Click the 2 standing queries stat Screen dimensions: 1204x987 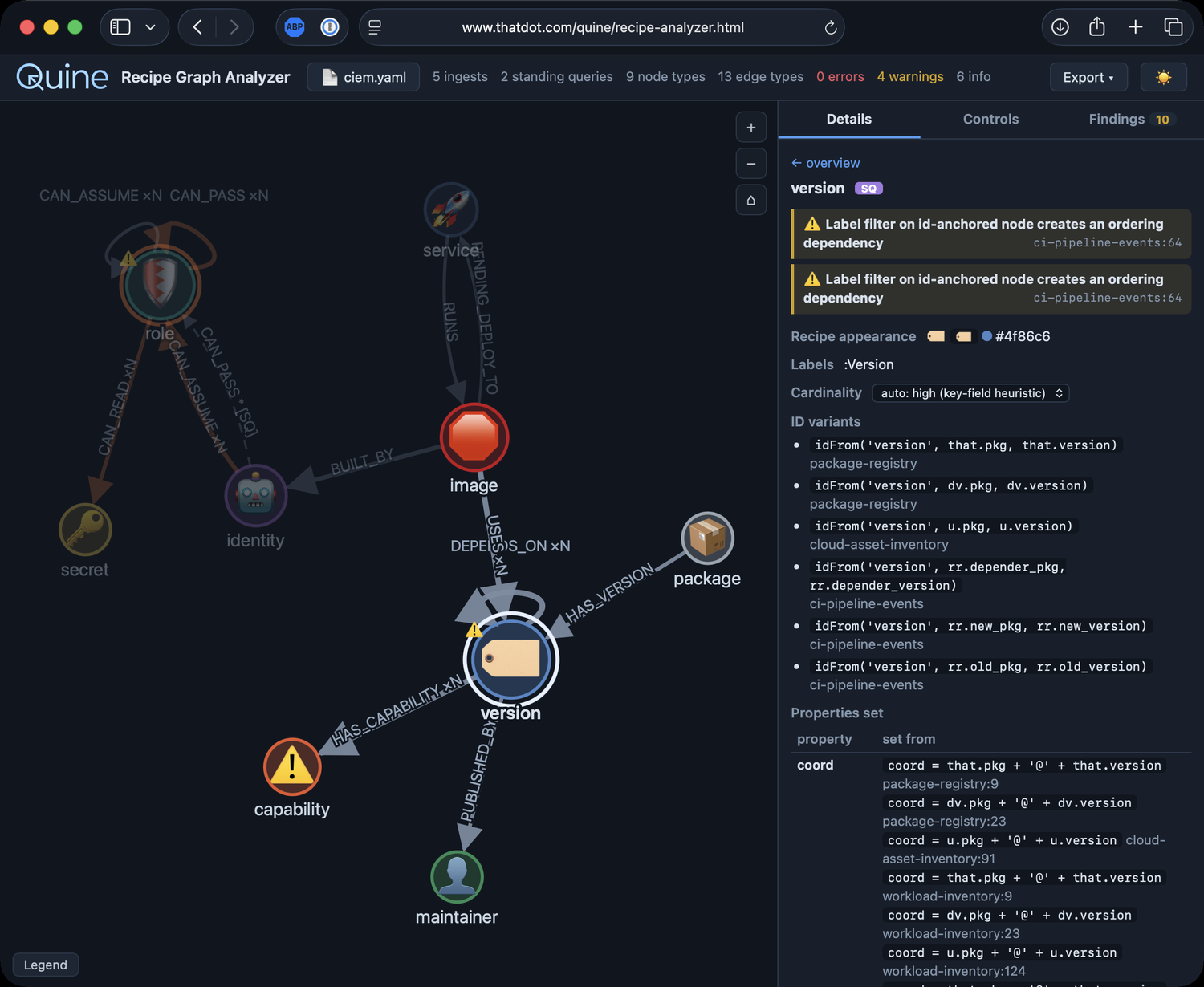pos(557,77)
